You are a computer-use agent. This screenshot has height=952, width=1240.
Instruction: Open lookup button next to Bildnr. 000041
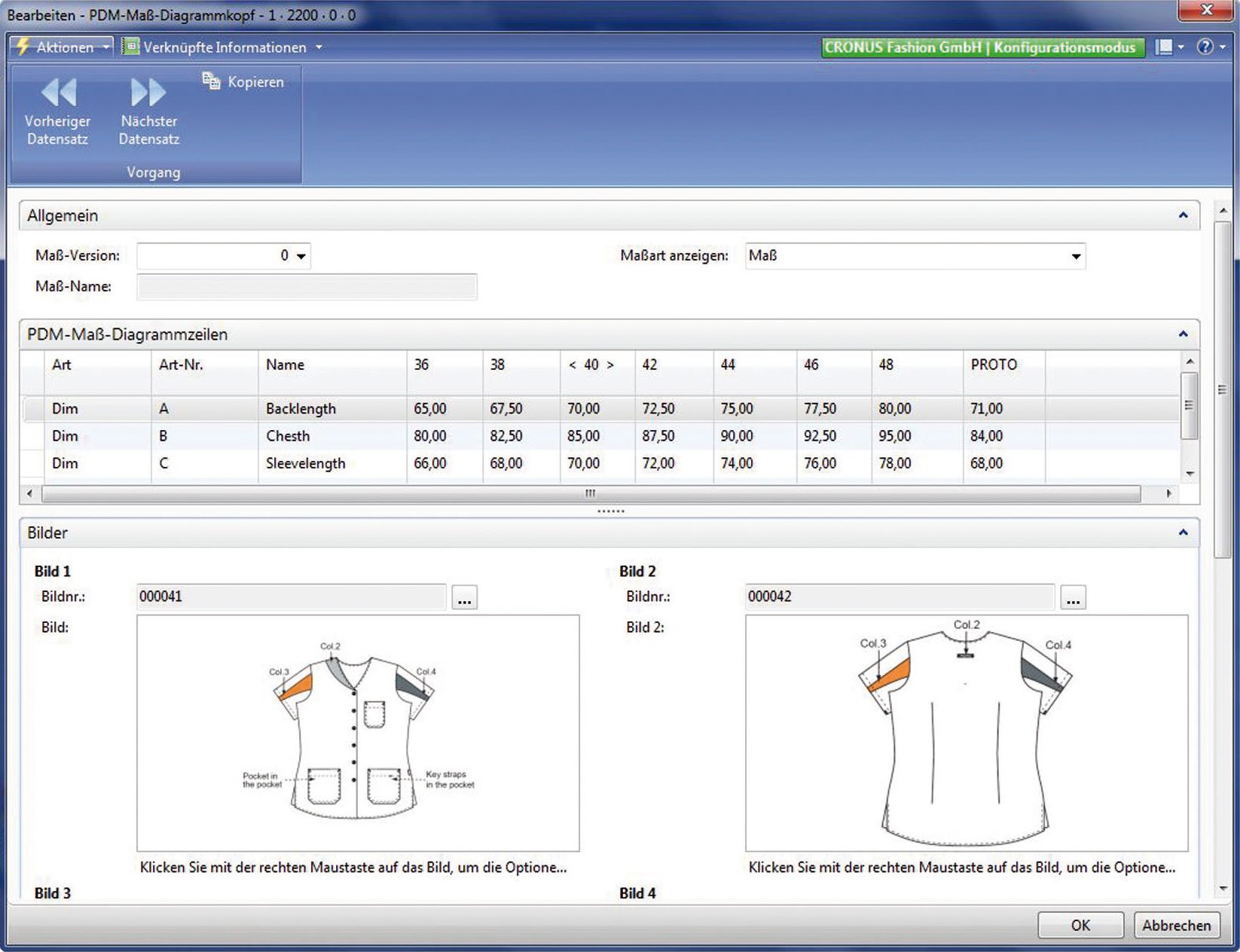465,597
